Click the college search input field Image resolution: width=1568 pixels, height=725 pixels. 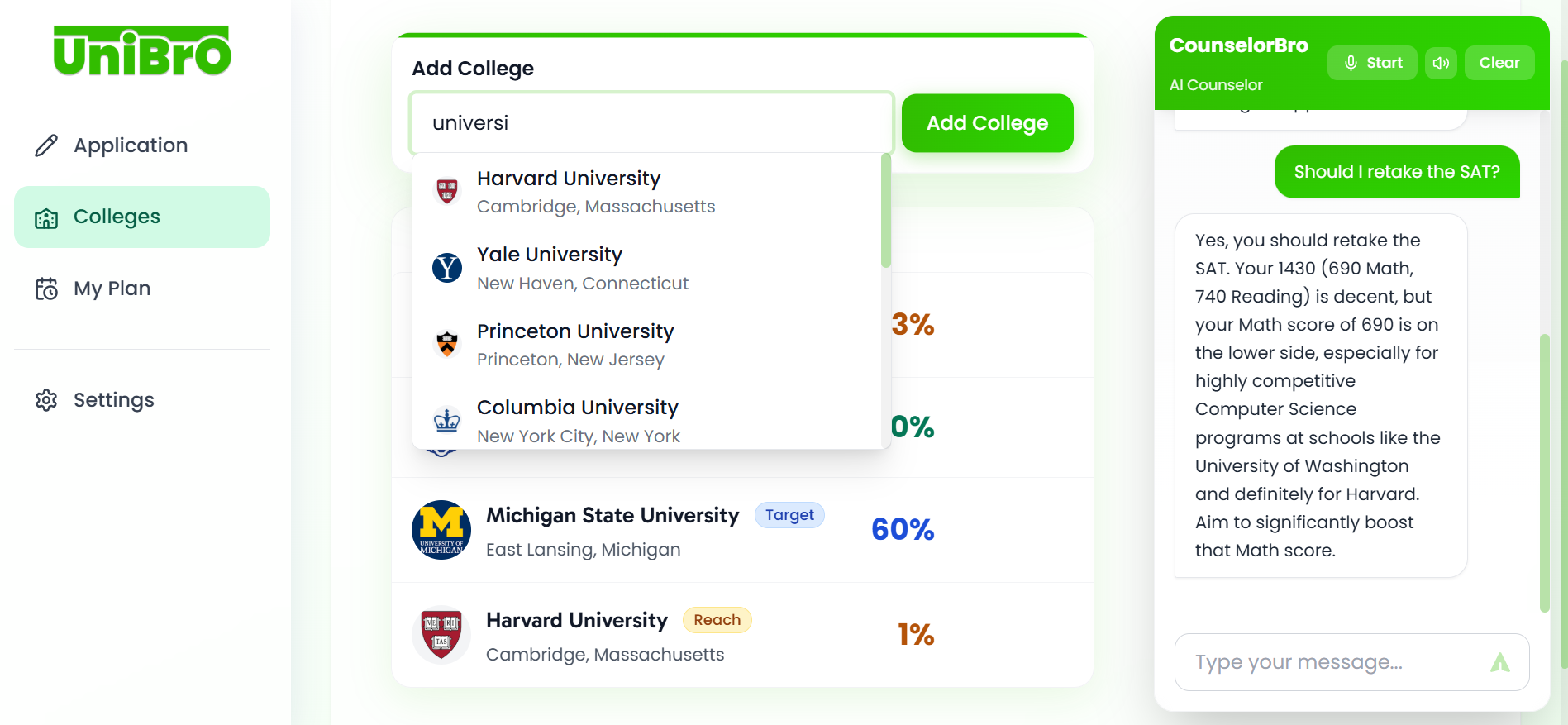(651, 123)
